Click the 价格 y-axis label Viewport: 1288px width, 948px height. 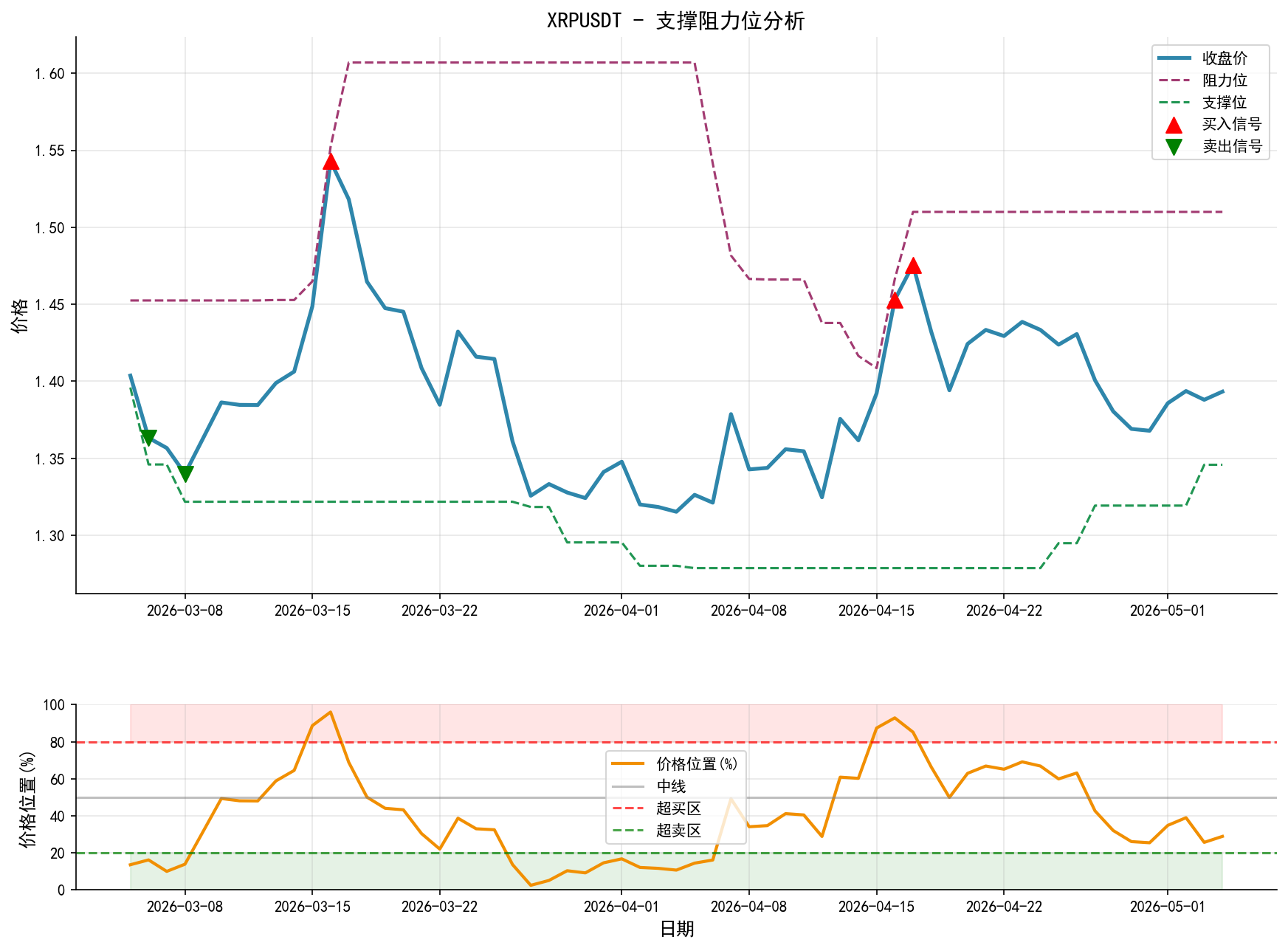(x=20, y=315)
